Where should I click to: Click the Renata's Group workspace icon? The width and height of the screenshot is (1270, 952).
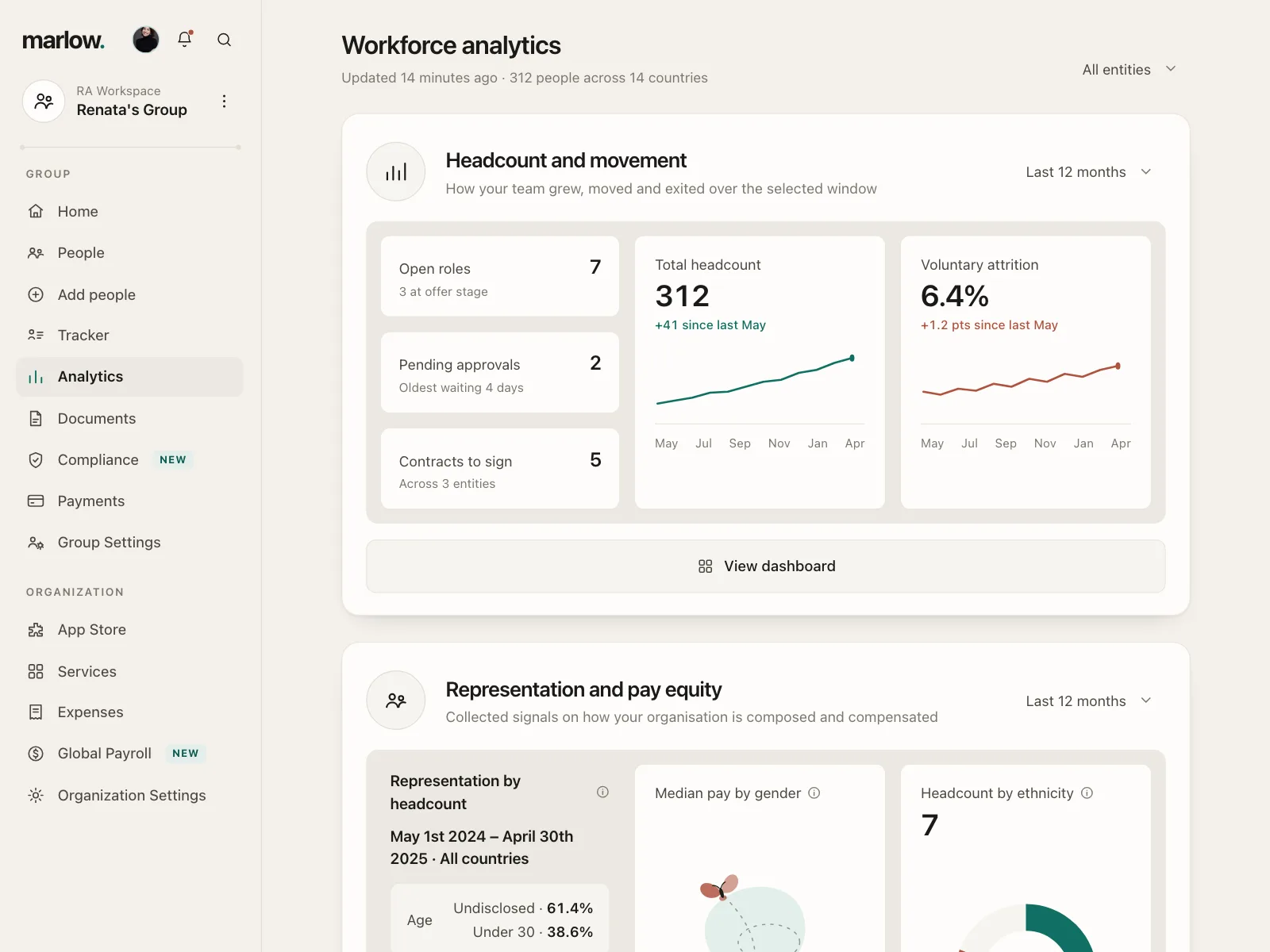click(x=44, y=101)
